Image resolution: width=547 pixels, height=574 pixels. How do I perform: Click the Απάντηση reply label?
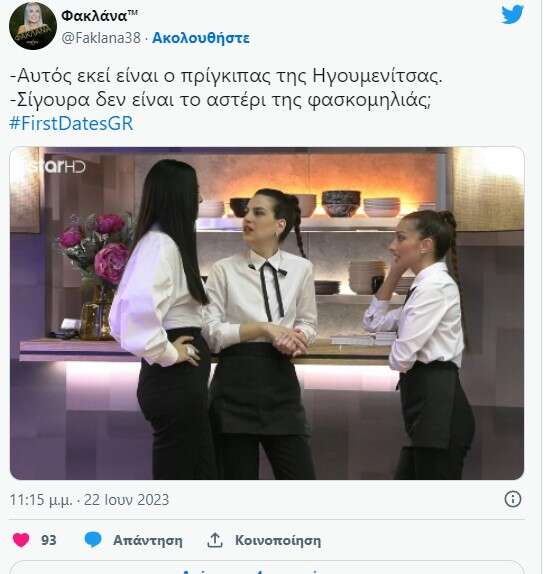(148, 541)
